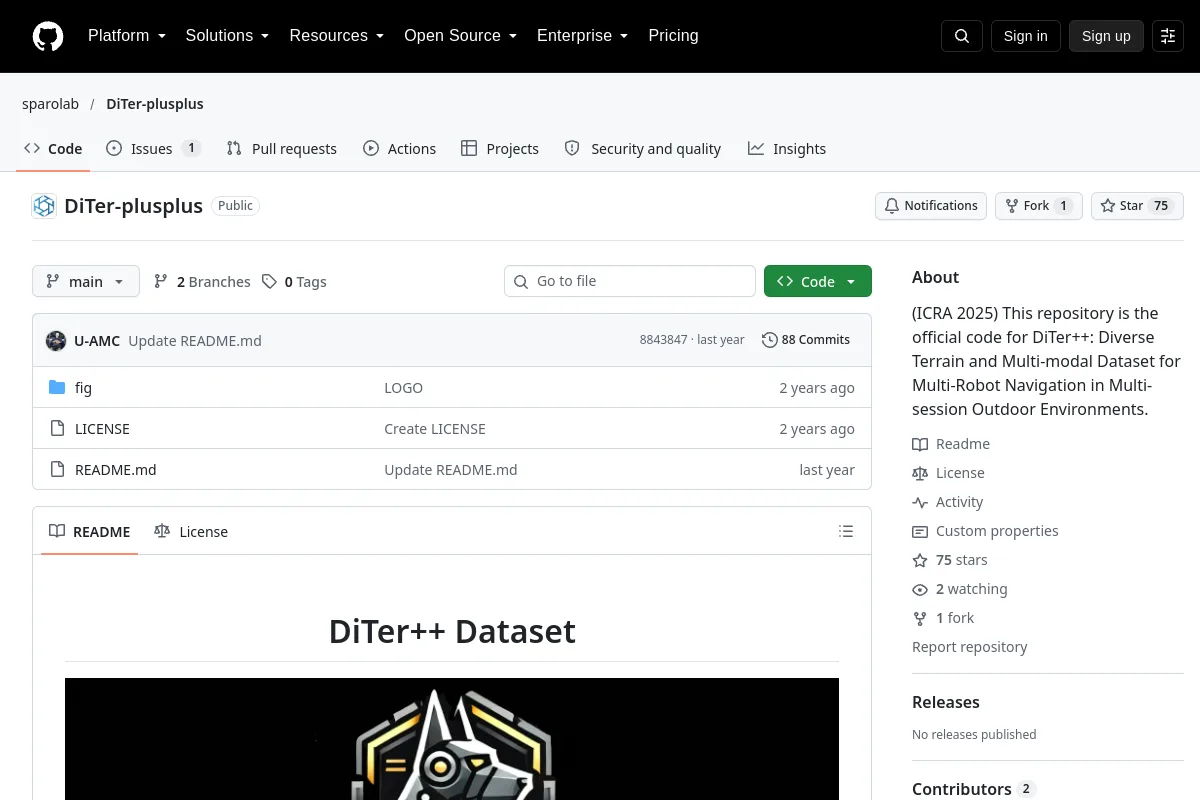
Task: Click the 'Update README.md' message in header row
Action: point(195,341)
